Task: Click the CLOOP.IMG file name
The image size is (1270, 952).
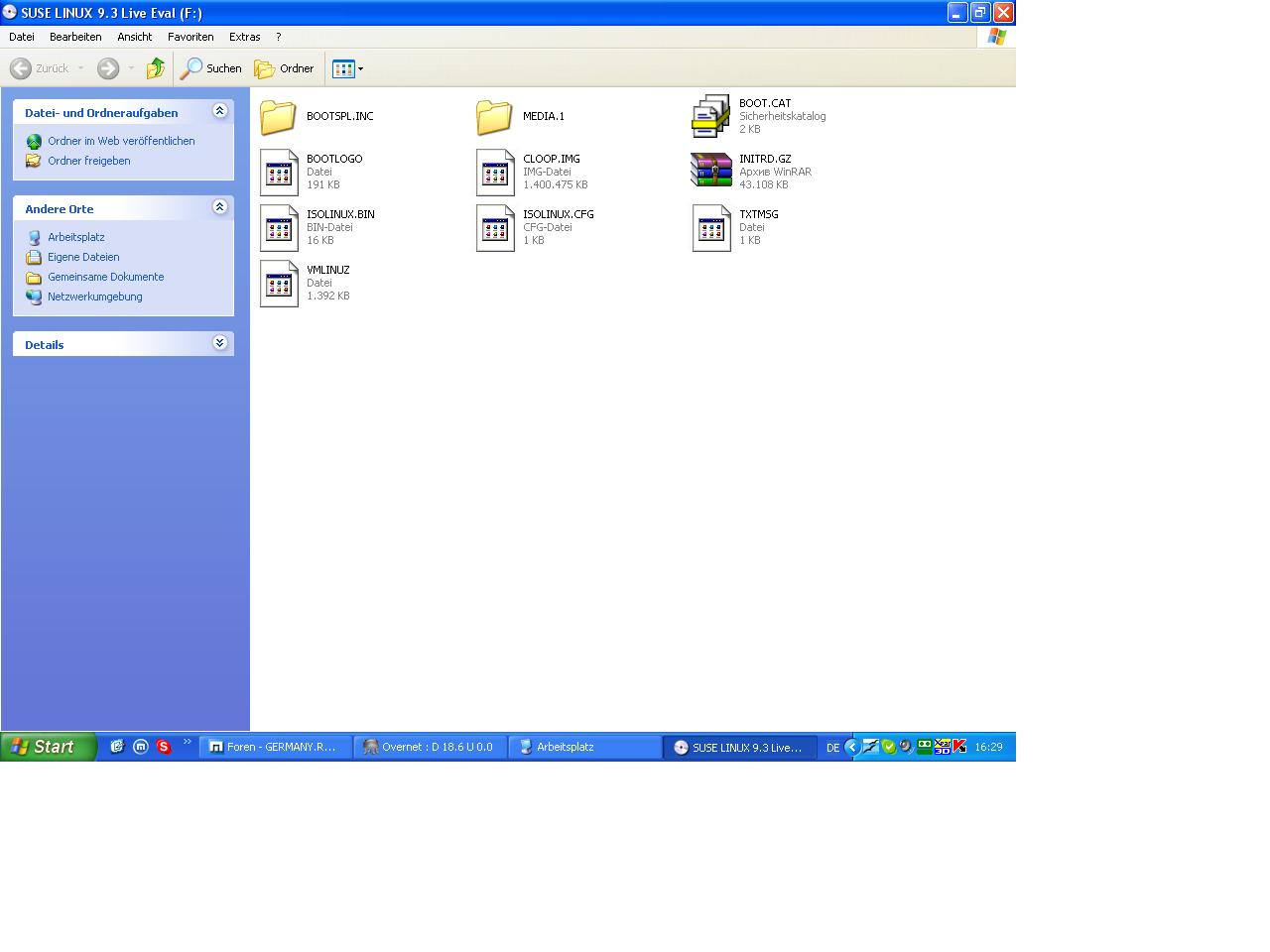Action: pyautogui.click(x=552, y=159)
